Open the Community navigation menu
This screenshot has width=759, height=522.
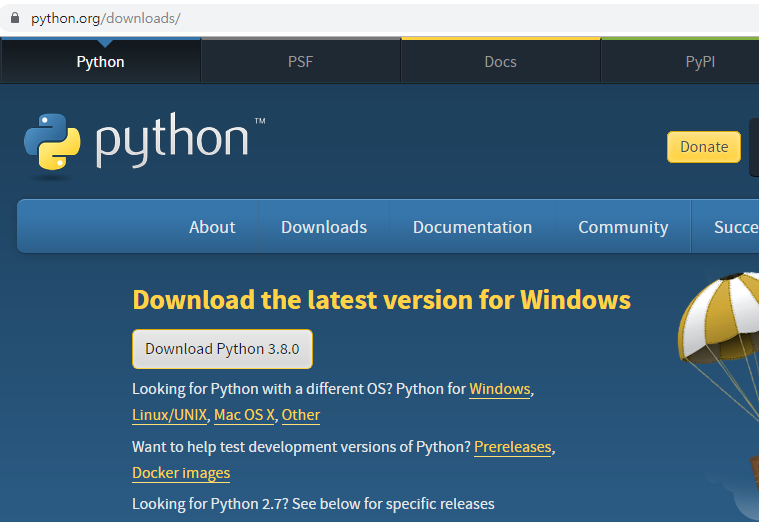(623, 227)
